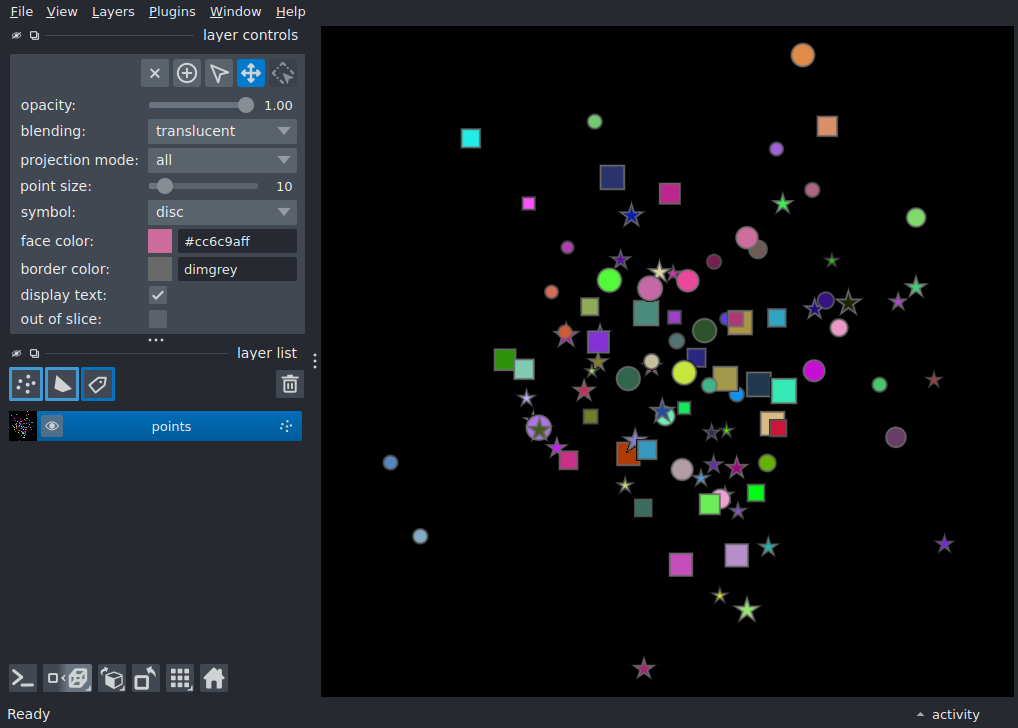Select the points layer thumbnail
Viewport: 1018px width, 728px height.
coord(23,426)
